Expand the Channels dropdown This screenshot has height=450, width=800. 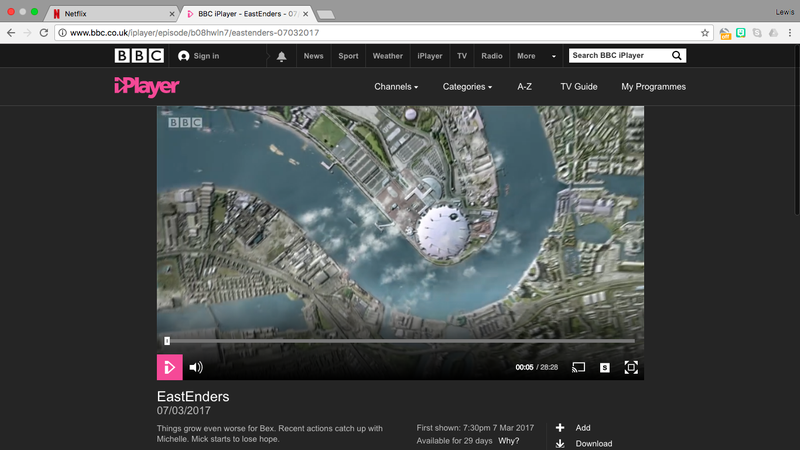point(396,87)
